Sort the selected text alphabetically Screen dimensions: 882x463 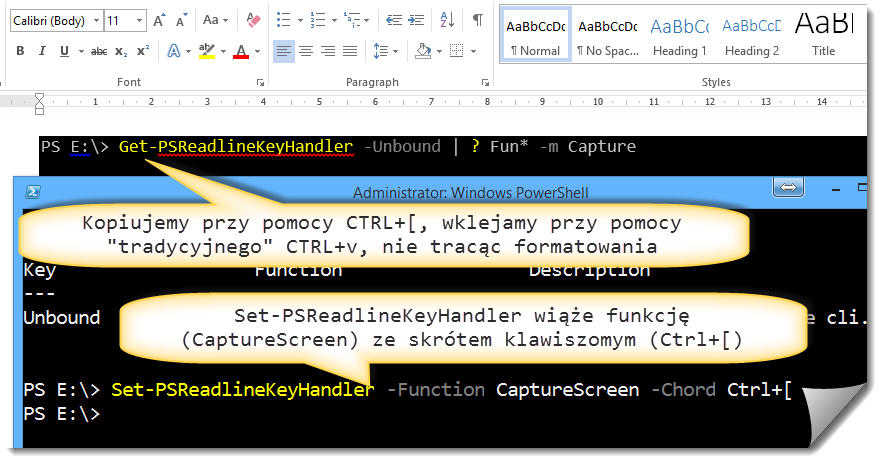coord(446,19)
